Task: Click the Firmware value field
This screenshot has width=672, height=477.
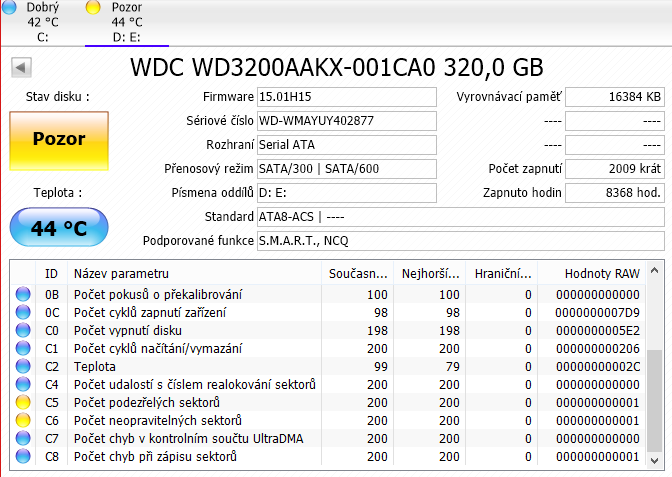Action: 346,97
